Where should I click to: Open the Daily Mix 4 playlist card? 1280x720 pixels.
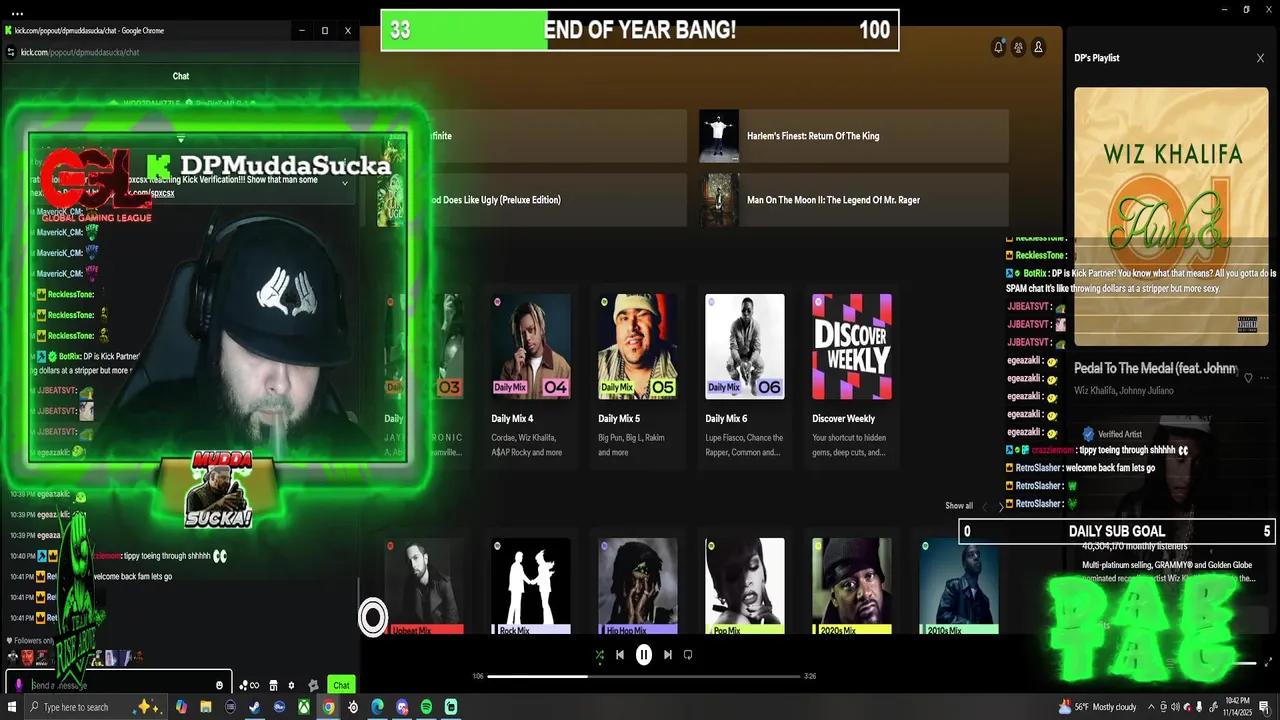click(x=530, y=378)
